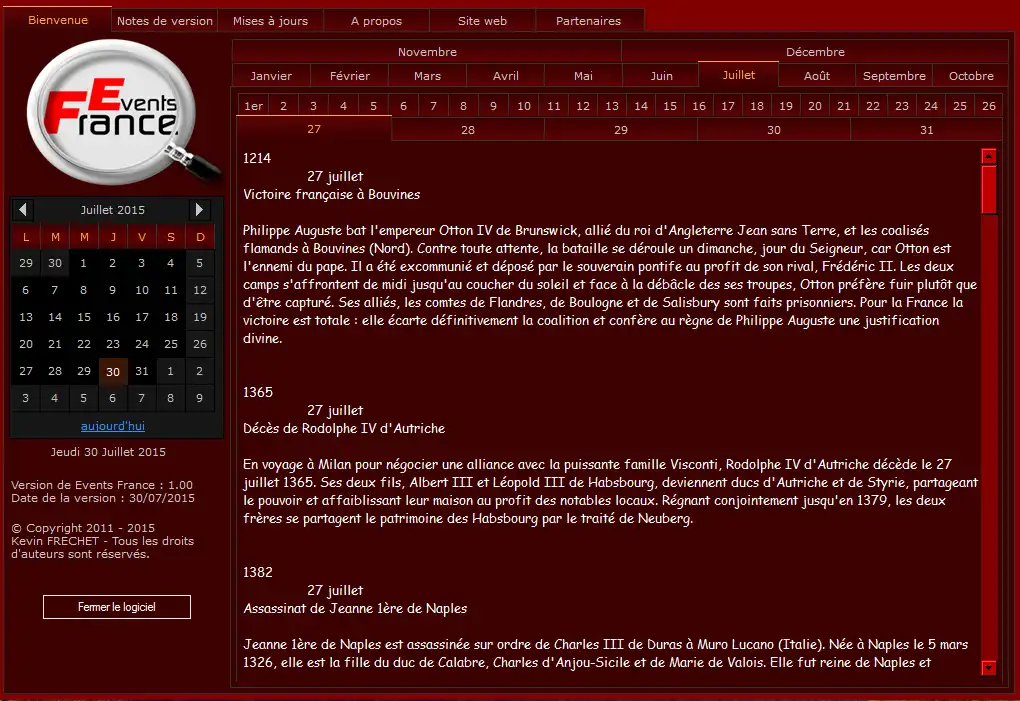
Task: Select the Mai month tab
Action: pos(583,75)
